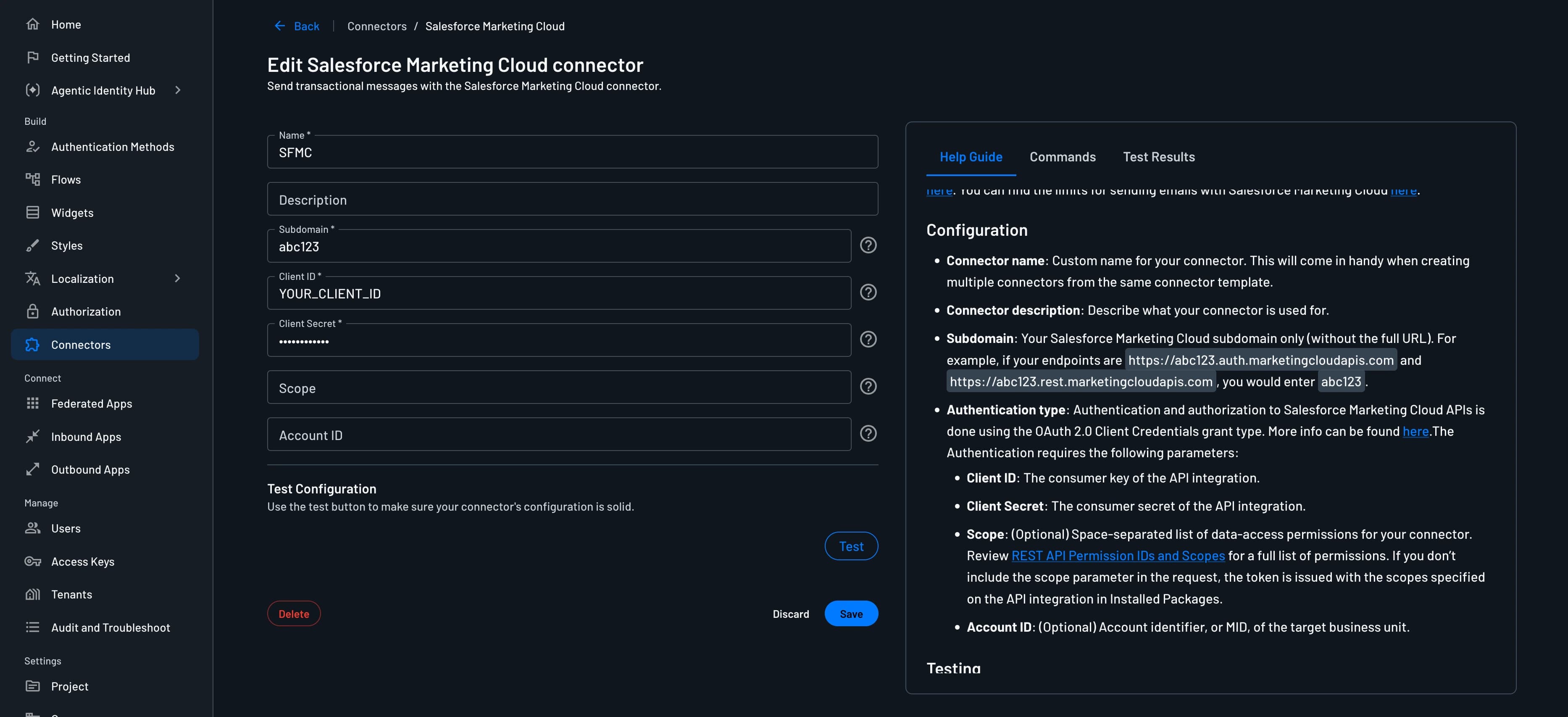Switch to the Test Results tab
The image size is (1568, 717).
tap(1158, 156)
